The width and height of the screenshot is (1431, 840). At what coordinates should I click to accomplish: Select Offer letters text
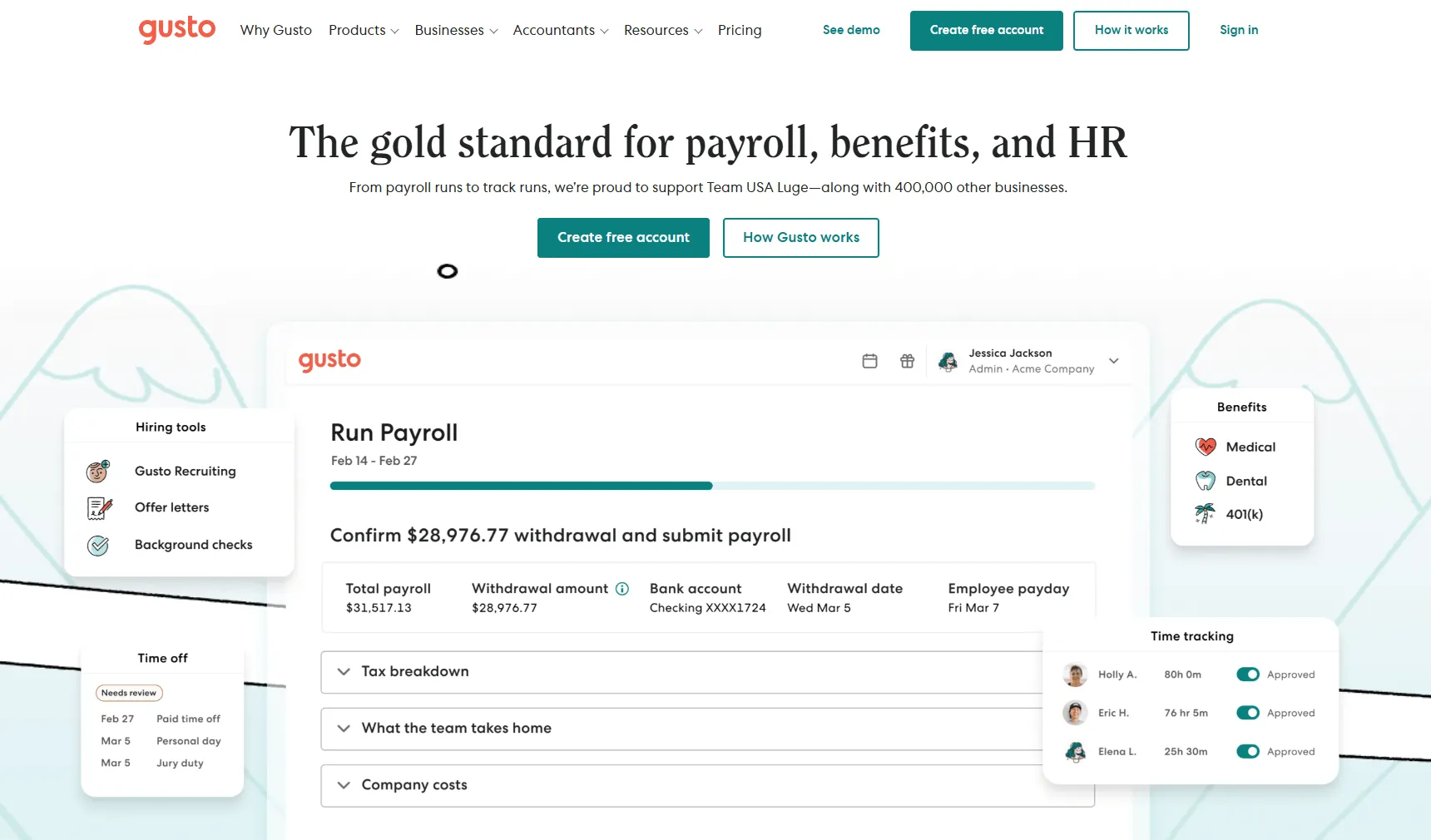pos(172,507)
